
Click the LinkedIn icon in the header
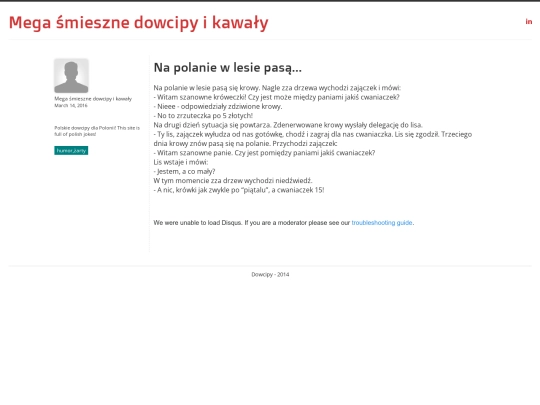tap(529, 22)
